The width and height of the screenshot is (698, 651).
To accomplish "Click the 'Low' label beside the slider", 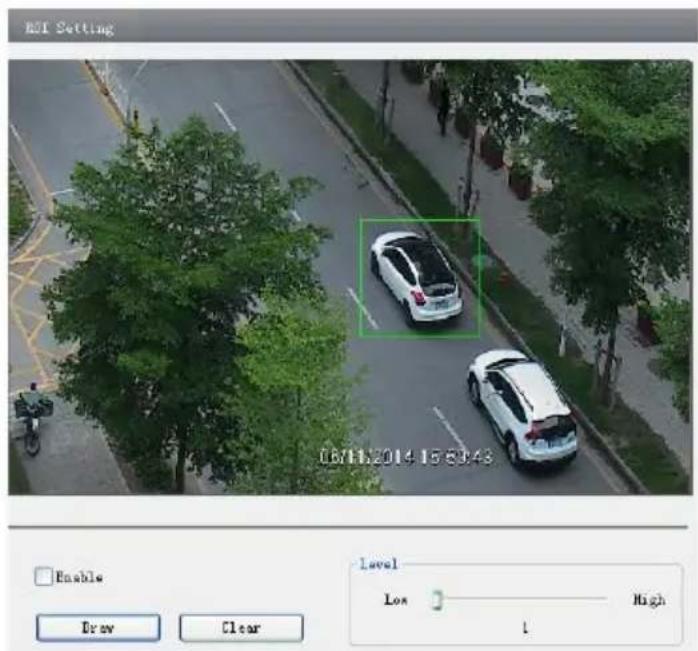I will point(396,600).
